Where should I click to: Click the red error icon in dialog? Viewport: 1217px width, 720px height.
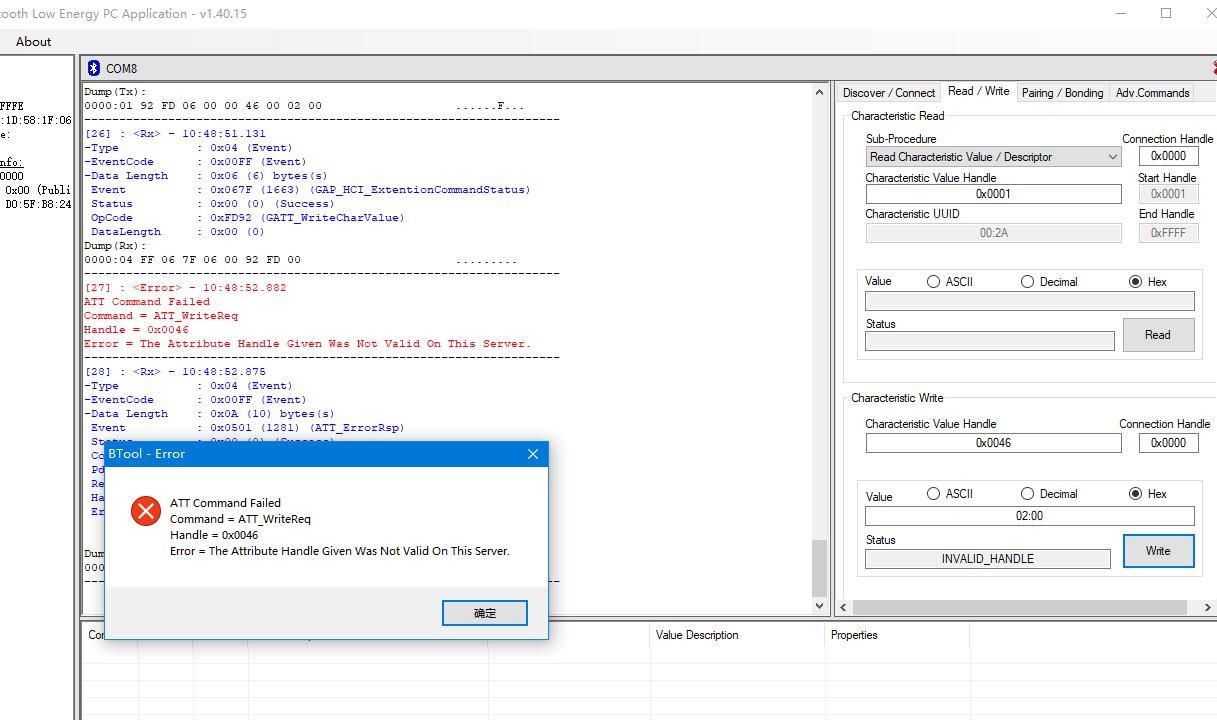coord(146,511)
